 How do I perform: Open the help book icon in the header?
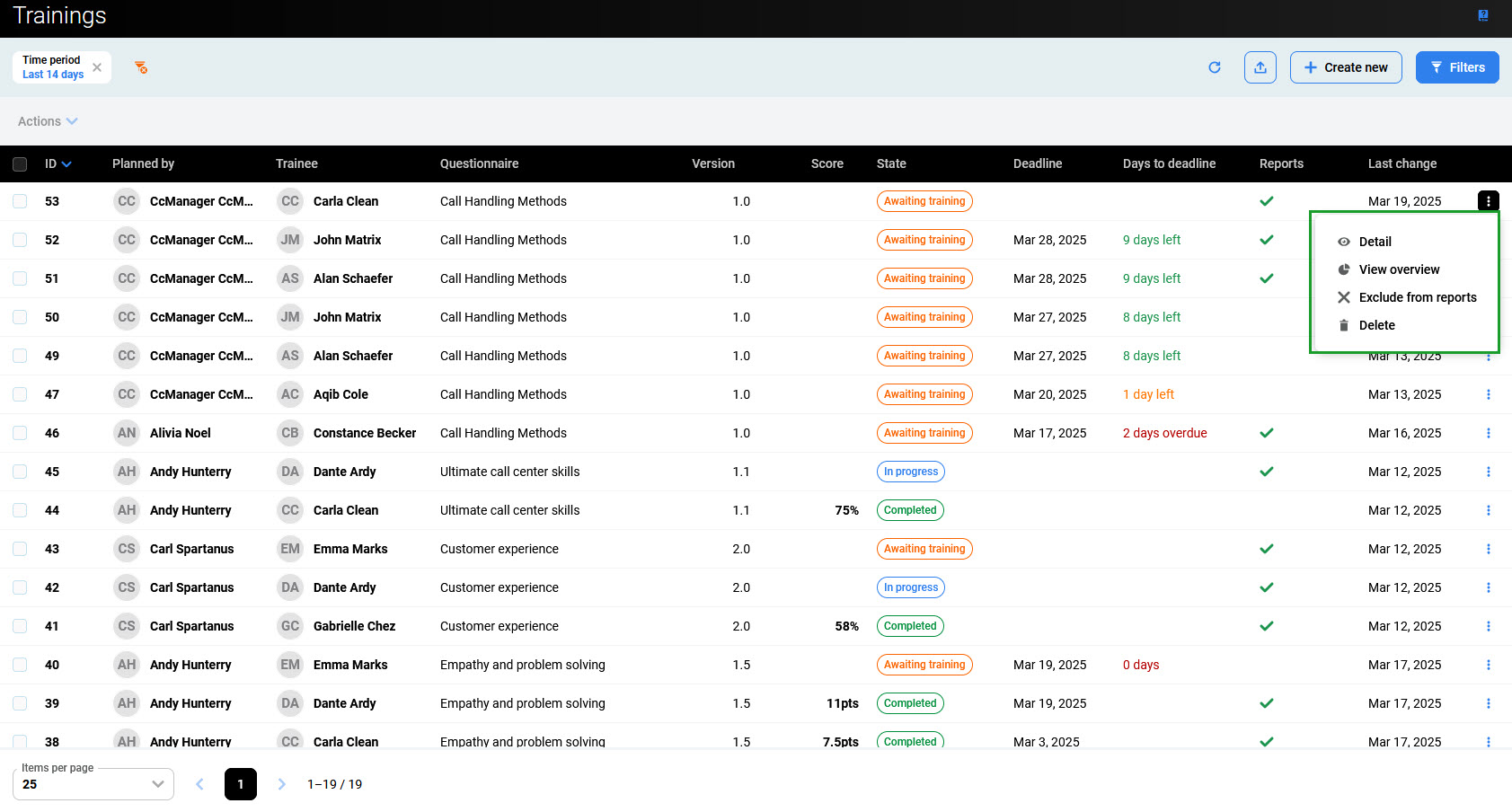[1482, 15]
